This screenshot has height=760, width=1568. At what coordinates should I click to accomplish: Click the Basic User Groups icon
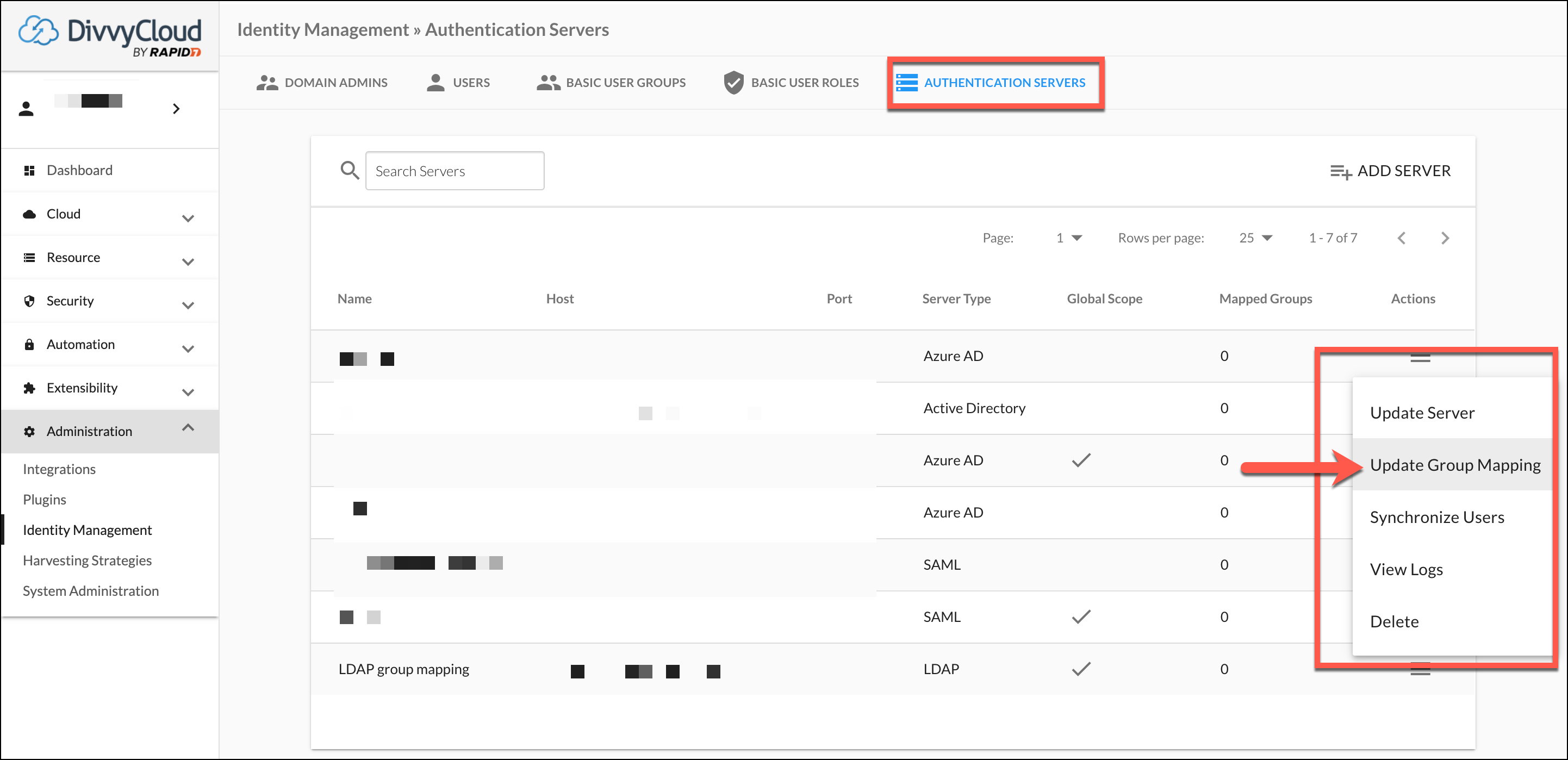pos(549,83)
